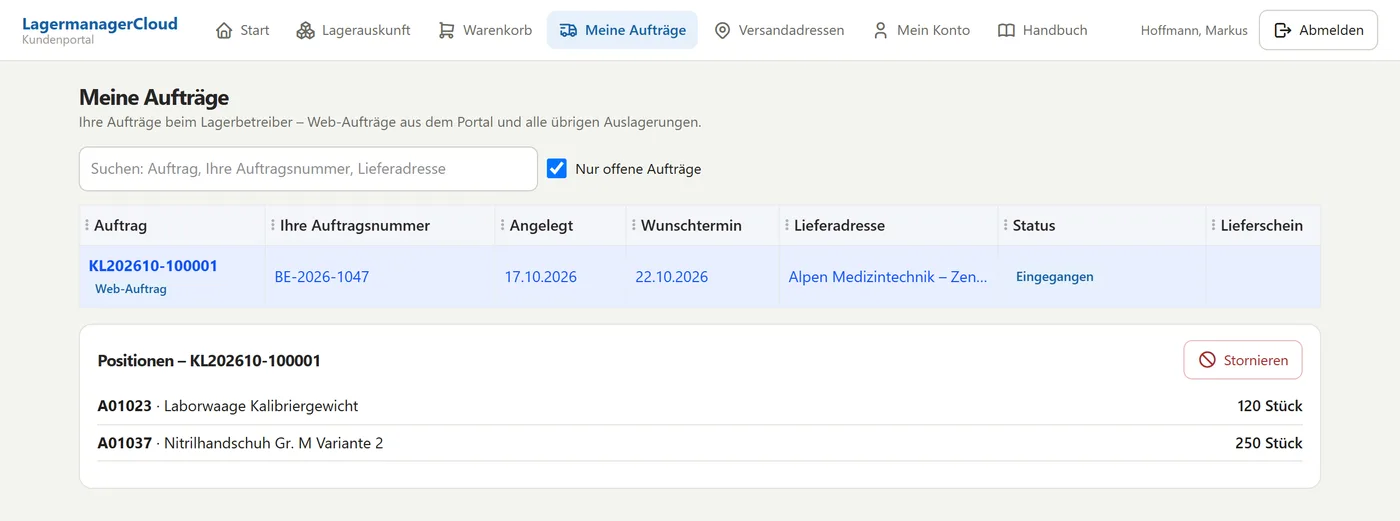Select Meine Aufträge navigation tab
The width and height of the screenshot is (1400, 521).
622,30
